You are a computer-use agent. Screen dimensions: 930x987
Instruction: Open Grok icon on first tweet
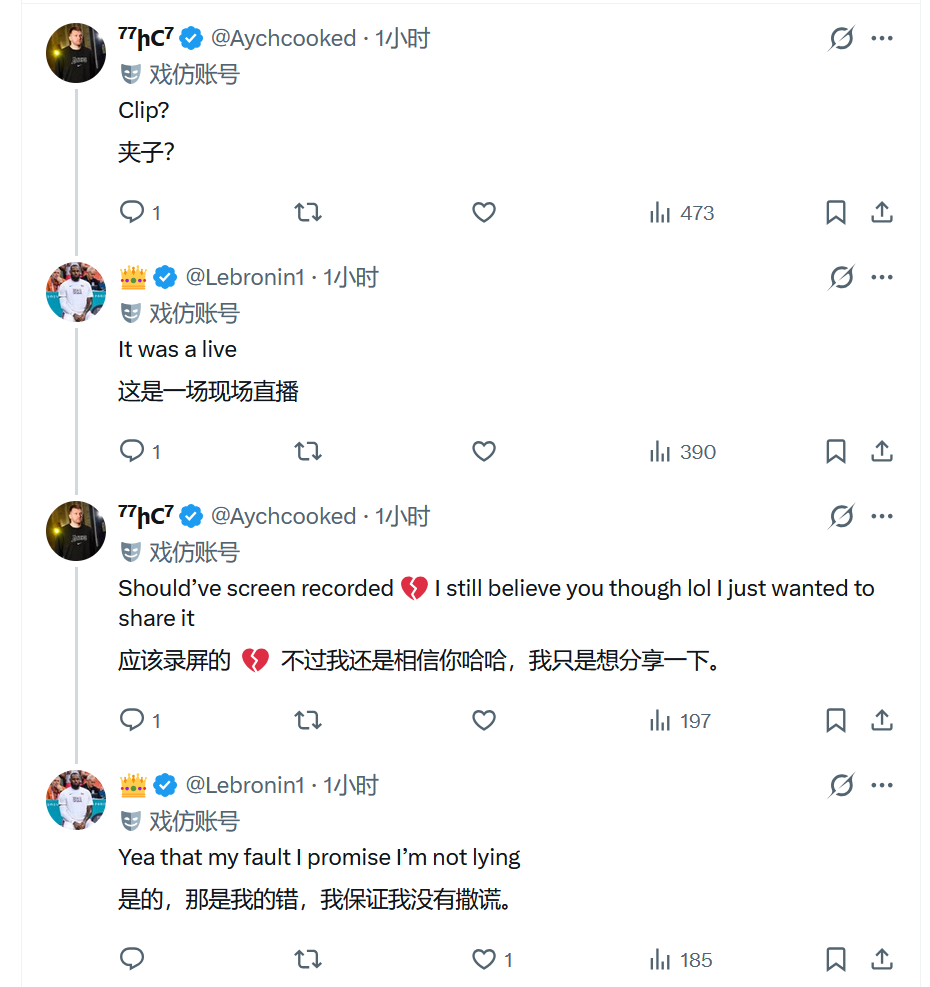(x=841, y=39)
